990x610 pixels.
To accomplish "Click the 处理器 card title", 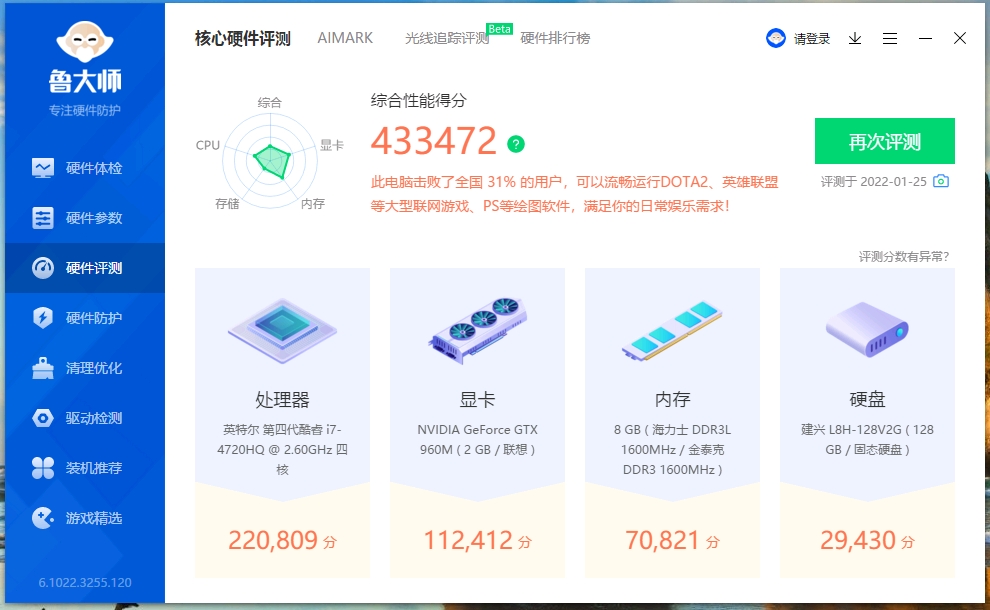I will click(282, 400).
